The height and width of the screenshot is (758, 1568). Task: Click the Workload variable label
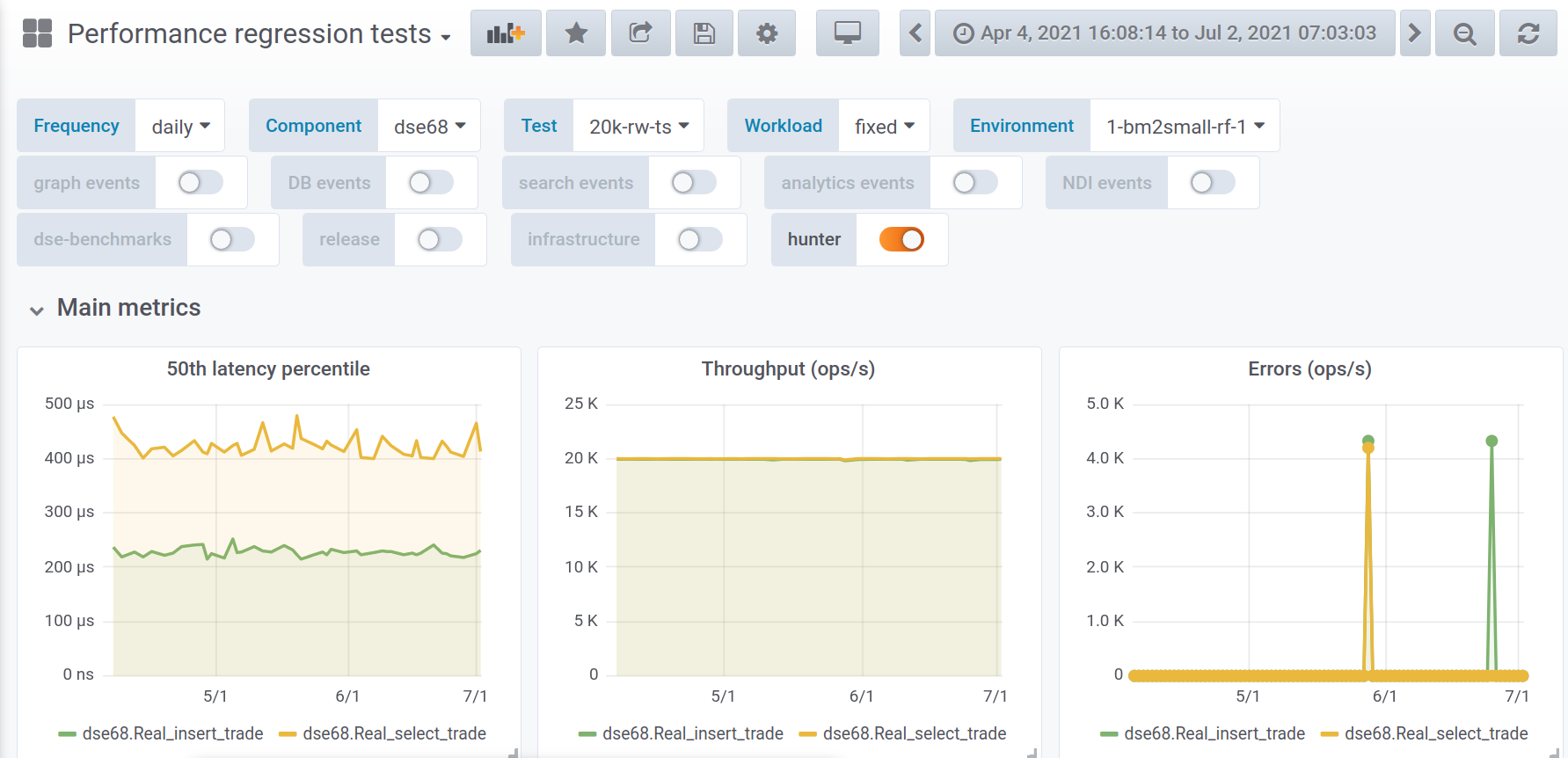click(784, 126)
